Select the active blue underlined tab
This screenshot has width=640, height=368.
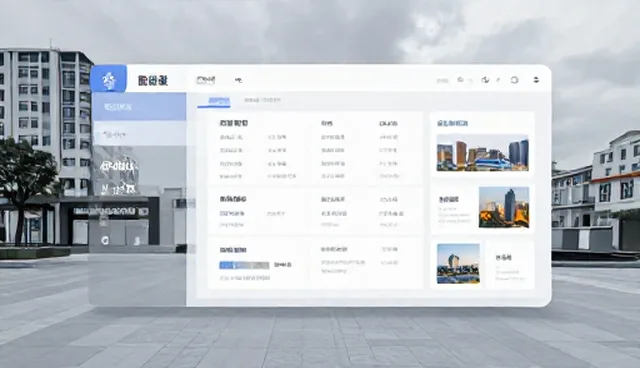click(214, 102)
